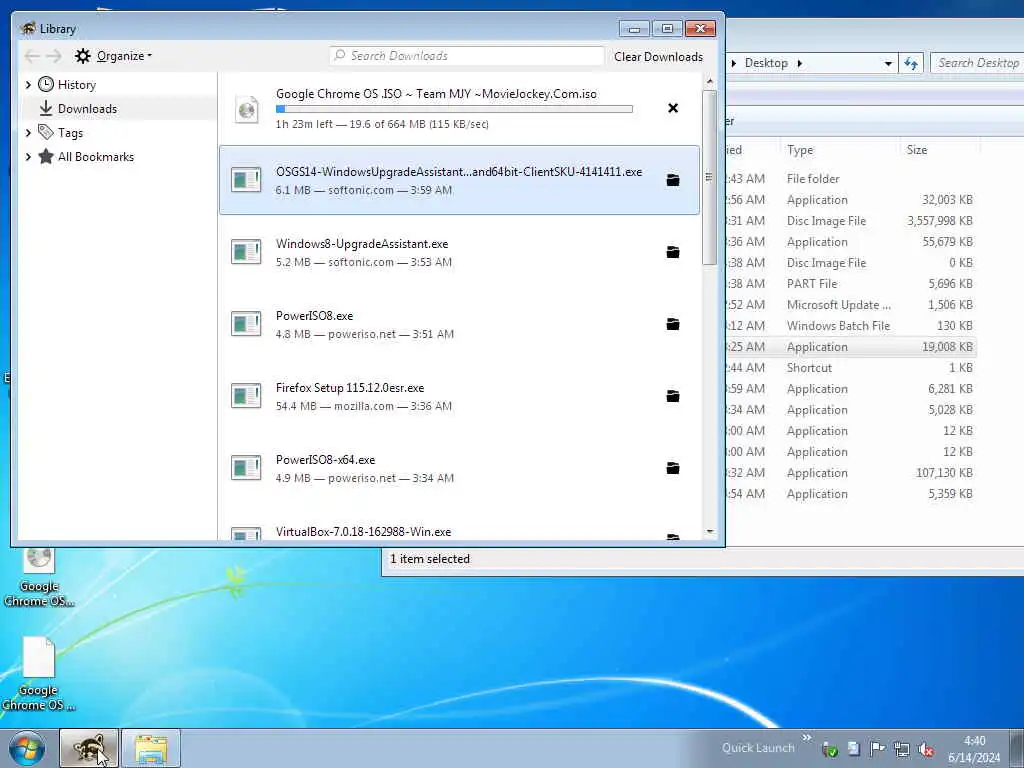Click the arrow before Desktop in breadcrumb
Screen dimensions: 1024x768
pos(734,63)
